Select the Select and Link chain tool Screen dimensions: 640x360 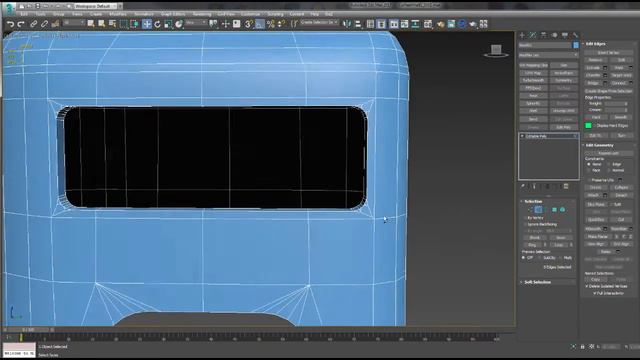[33, 24]
